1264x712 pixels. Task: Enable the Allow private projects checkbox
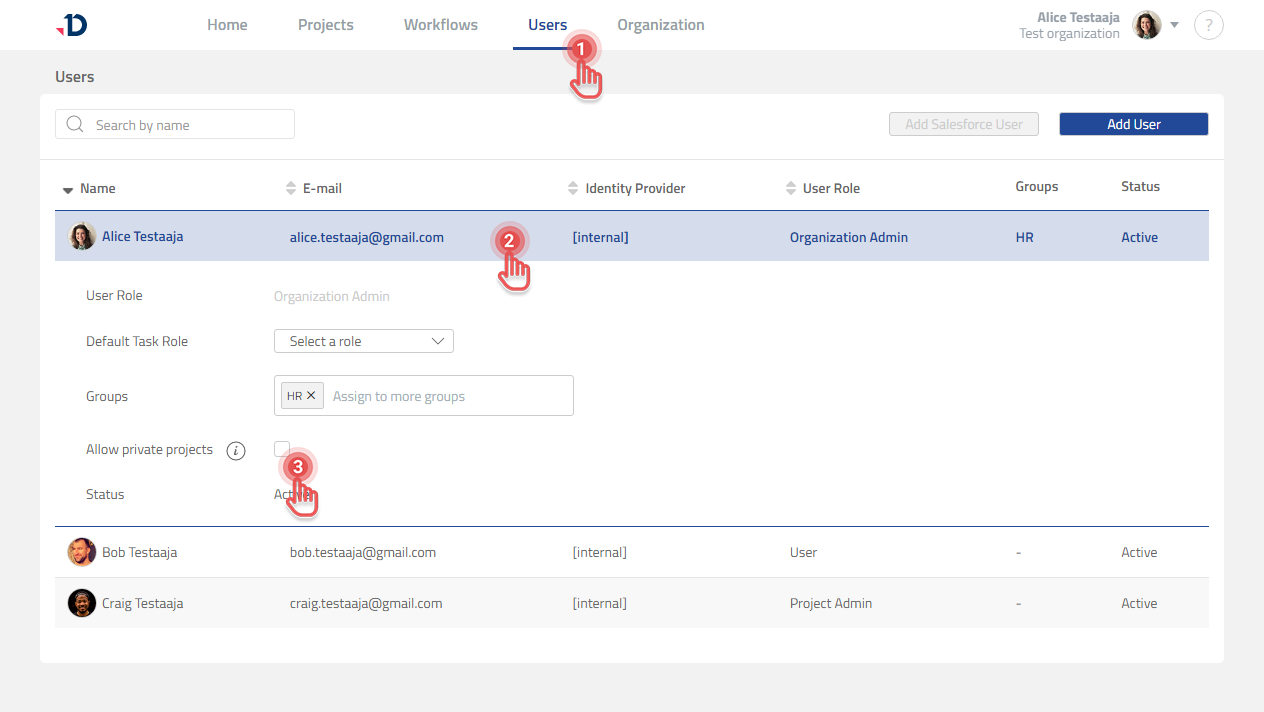click(x=281, y=449)
